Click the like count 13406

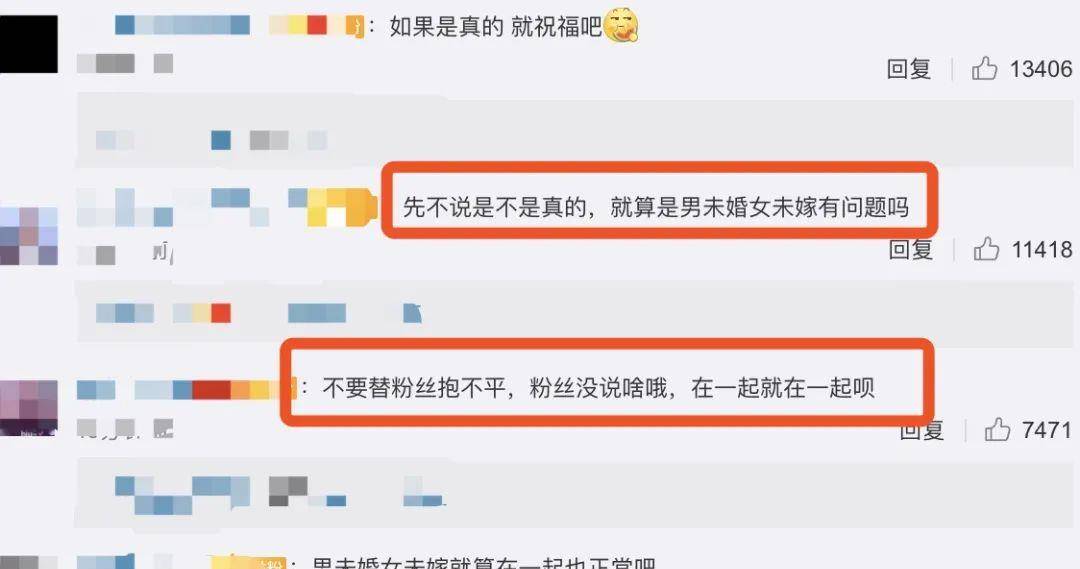point(1041,69)
